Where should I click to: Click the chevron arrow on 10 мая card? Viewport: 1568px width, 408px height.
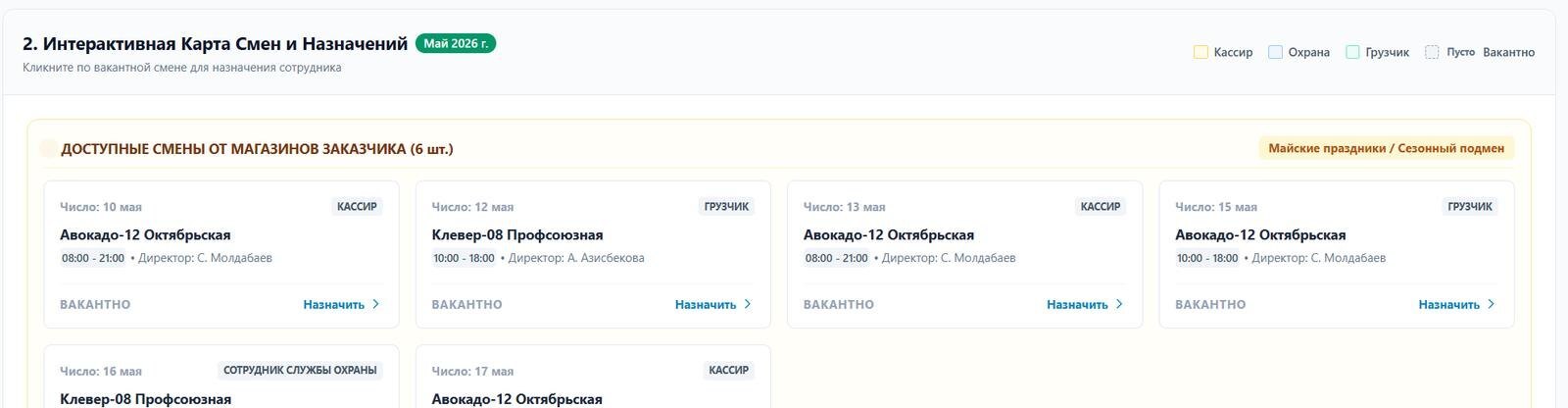(x=375, y=304)
